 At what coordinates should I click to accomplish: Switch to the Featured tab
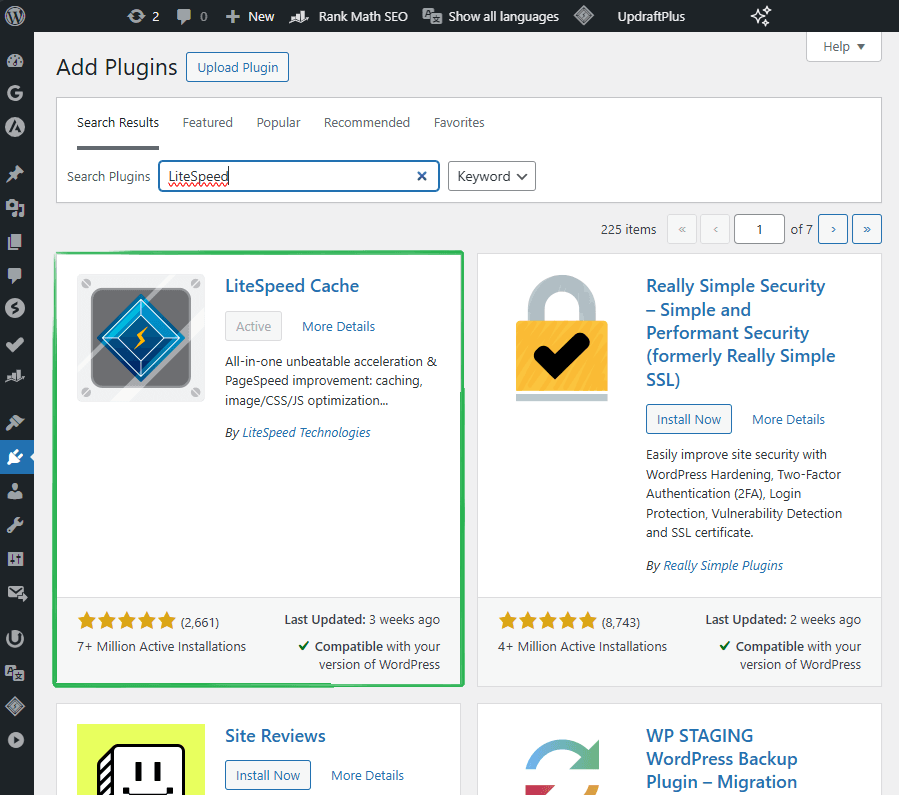click(x=208, y=123)
